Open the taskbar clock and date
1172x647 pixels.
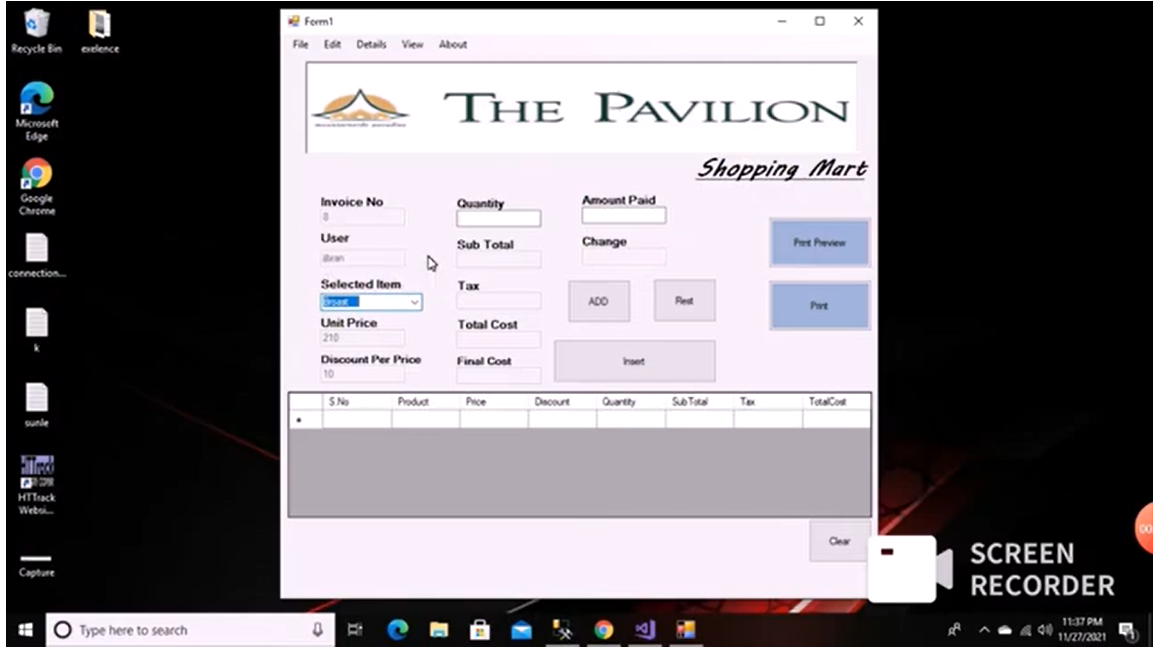pyautogui.click(x=1082, y=630)
